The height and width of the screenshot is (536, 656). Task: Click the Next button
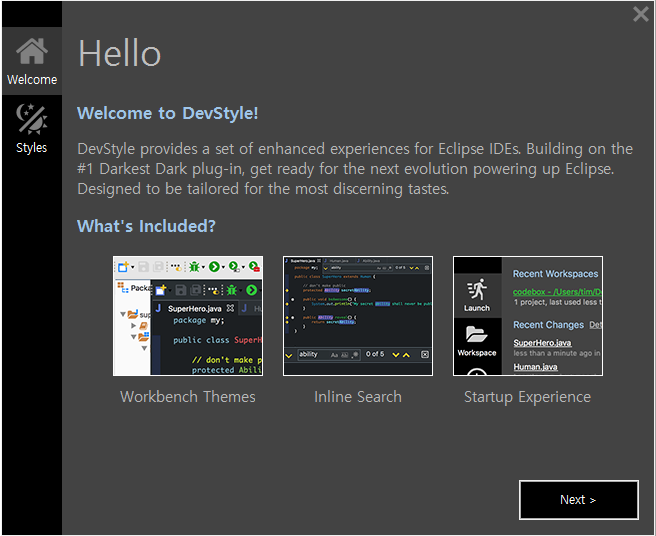coord(579,500)
